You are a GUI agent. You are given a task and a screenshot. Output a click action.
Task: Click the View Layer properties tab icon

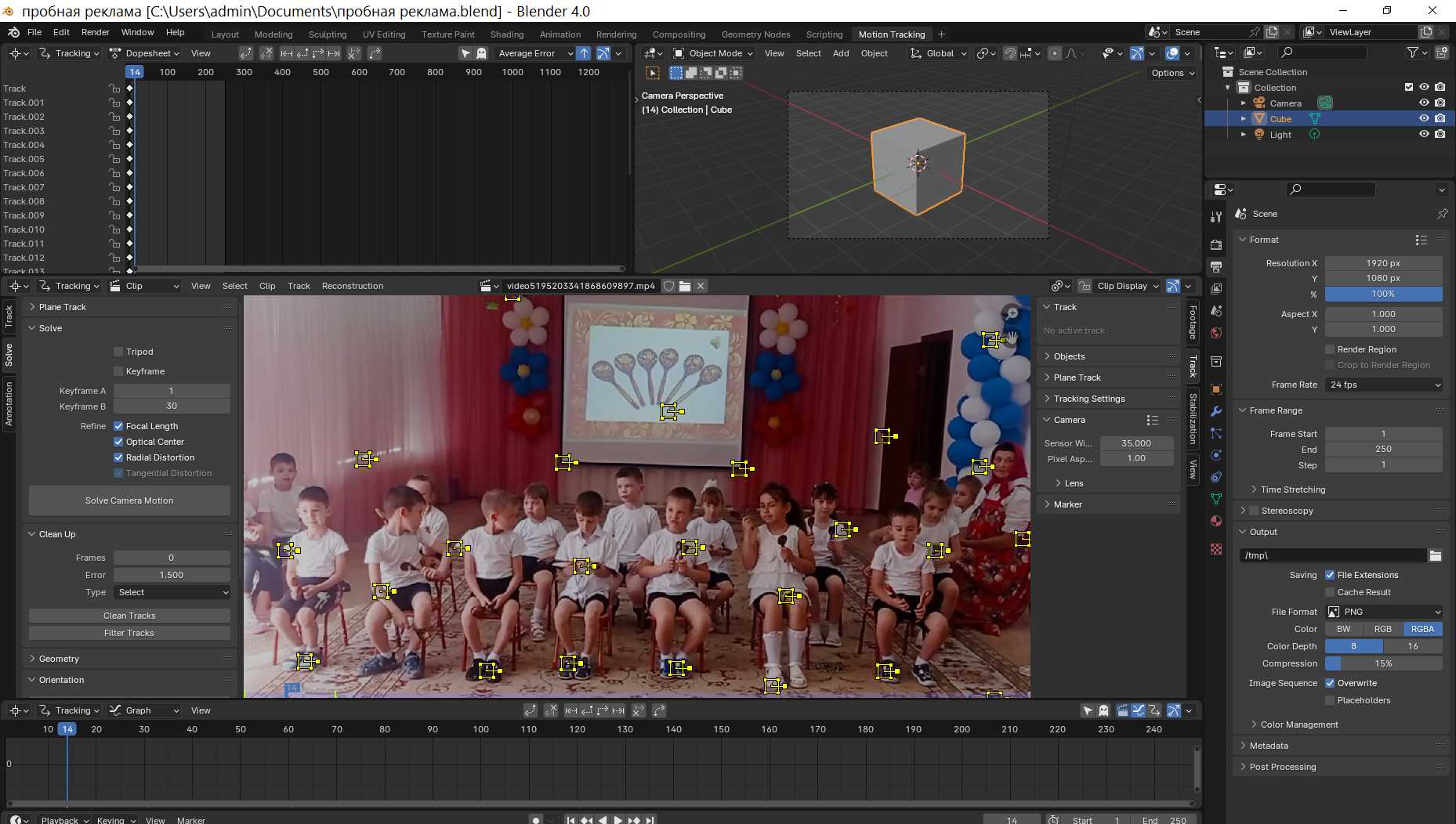click(1216, 289)
